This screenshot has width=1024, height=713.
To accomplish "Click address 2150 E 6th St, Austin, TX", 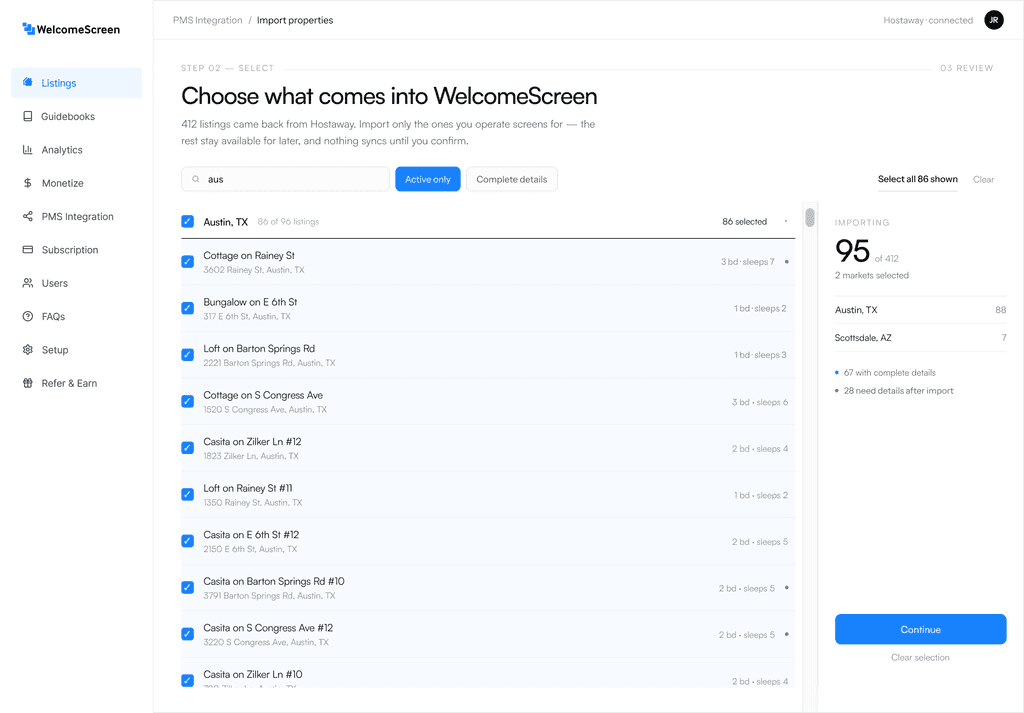I will [250, 549].
